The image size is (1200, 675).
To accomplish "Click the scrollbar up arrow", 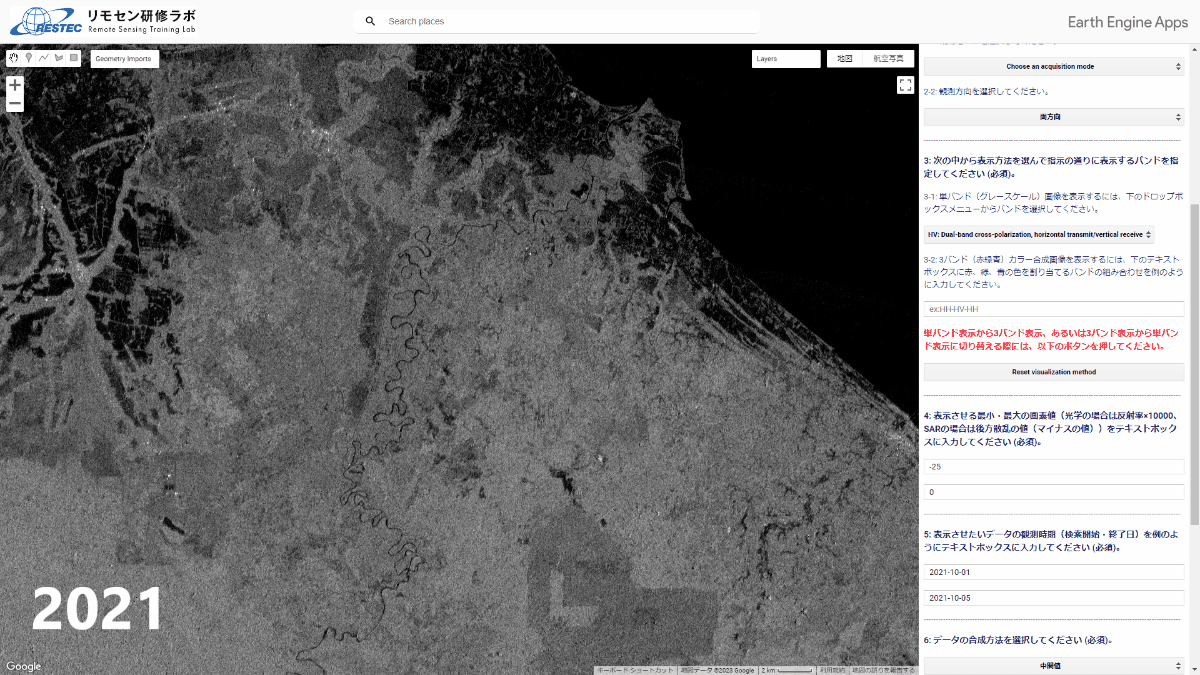I will 1194,50.
